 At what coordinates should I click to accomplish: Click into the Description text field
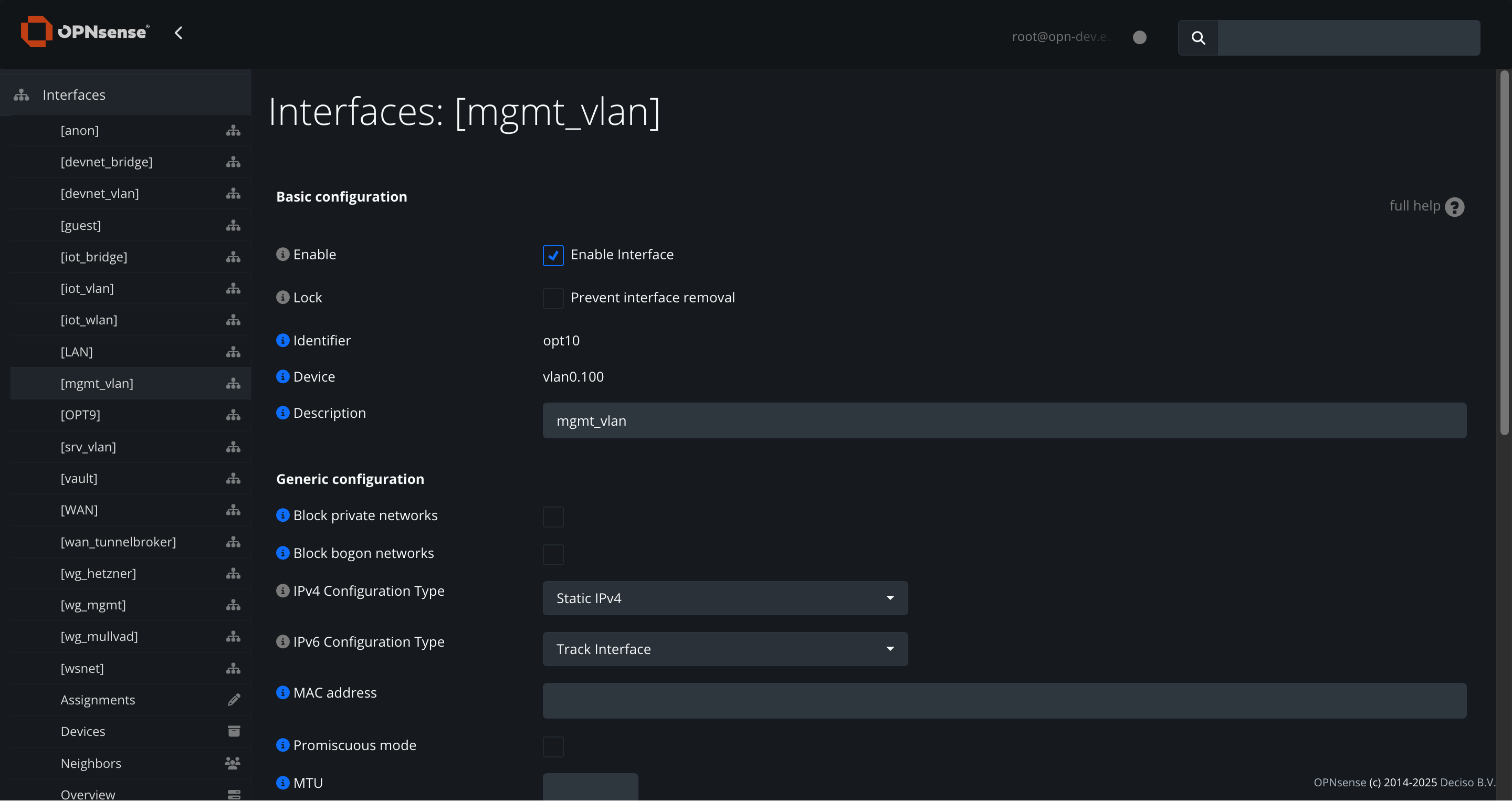coord(1004,421)
